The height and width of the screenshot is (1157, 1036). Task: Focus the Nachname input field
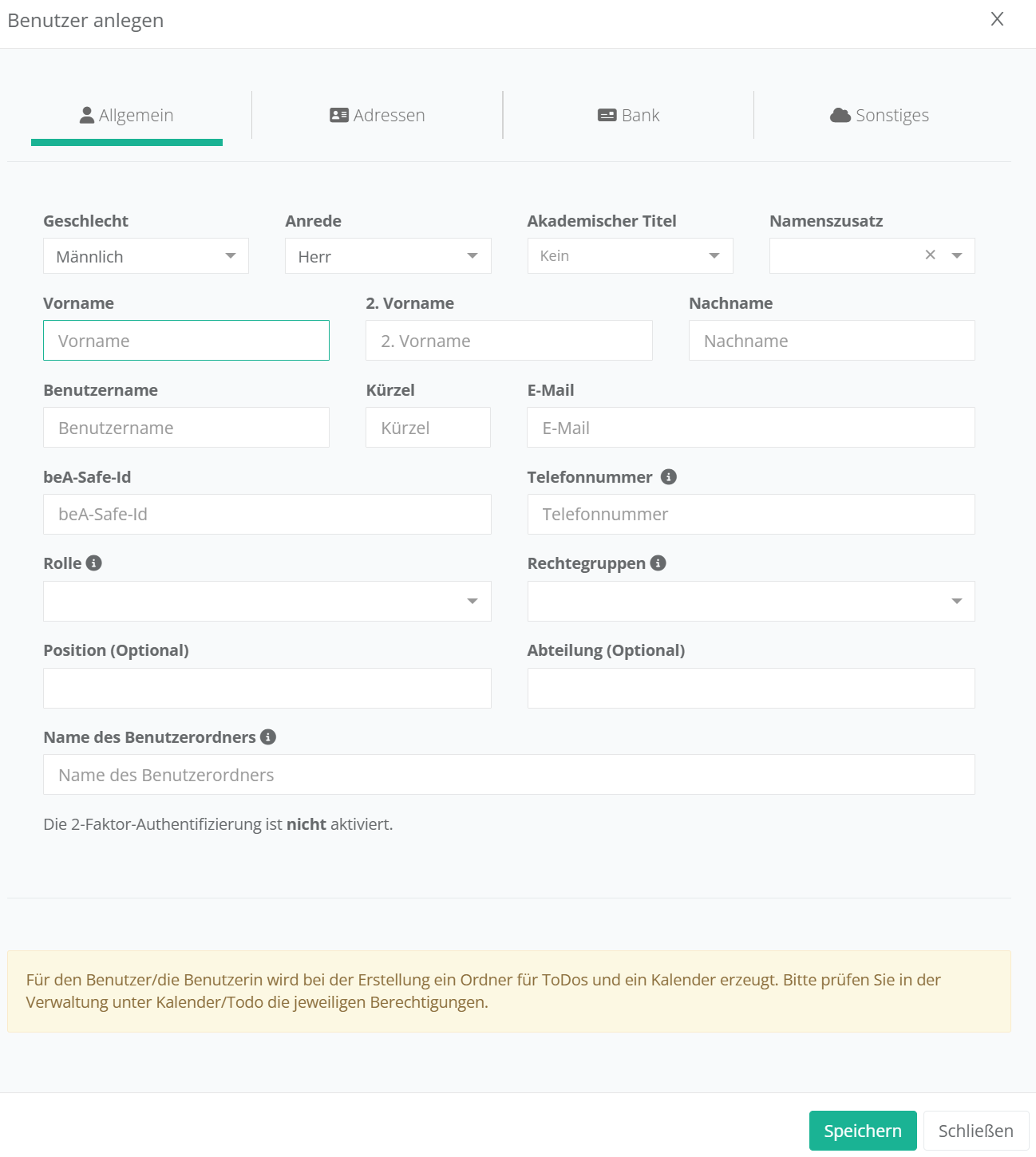pyautogui.click(x=832, y=341)
